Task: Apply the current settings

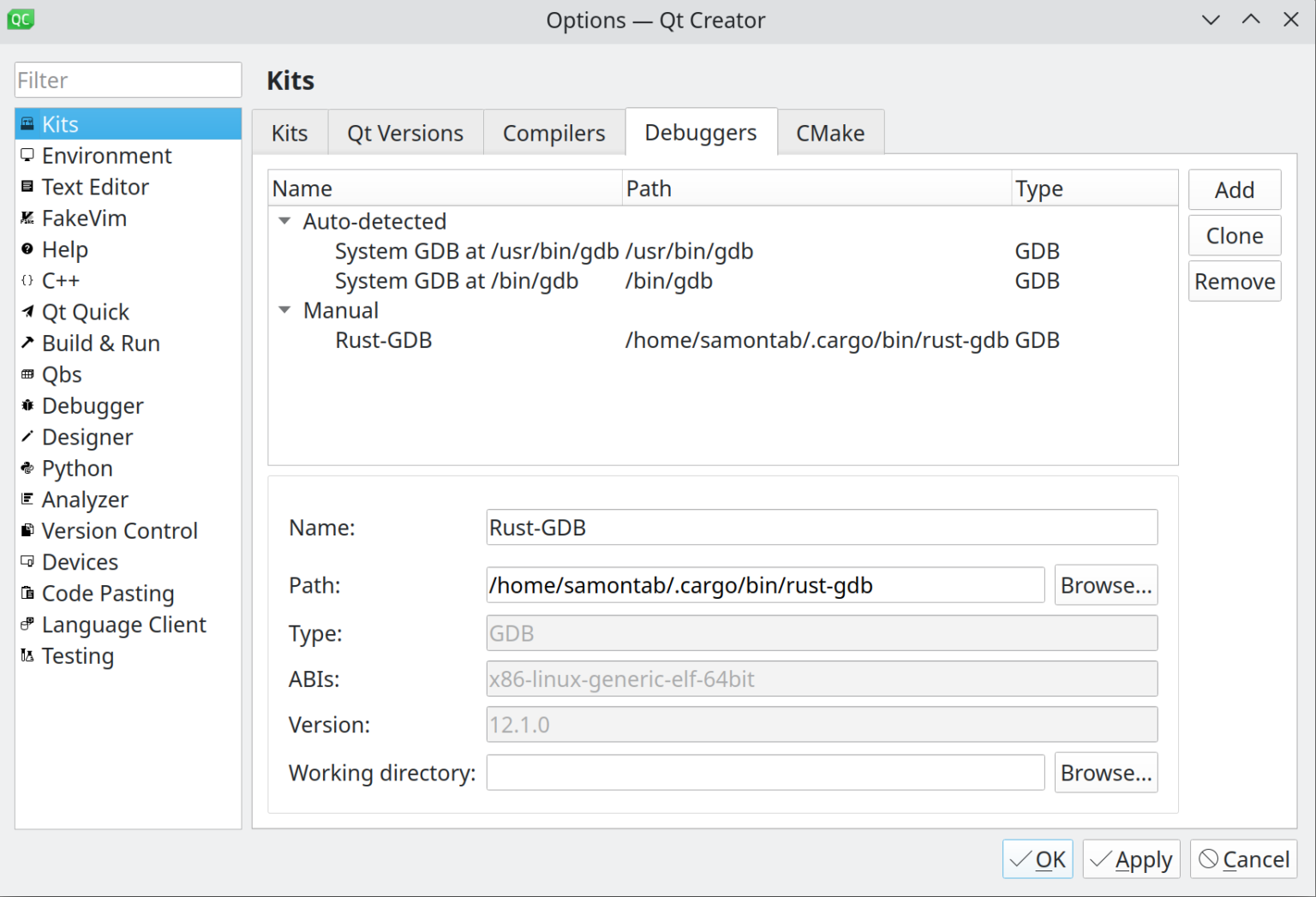Action: [x=1131, y=858]
